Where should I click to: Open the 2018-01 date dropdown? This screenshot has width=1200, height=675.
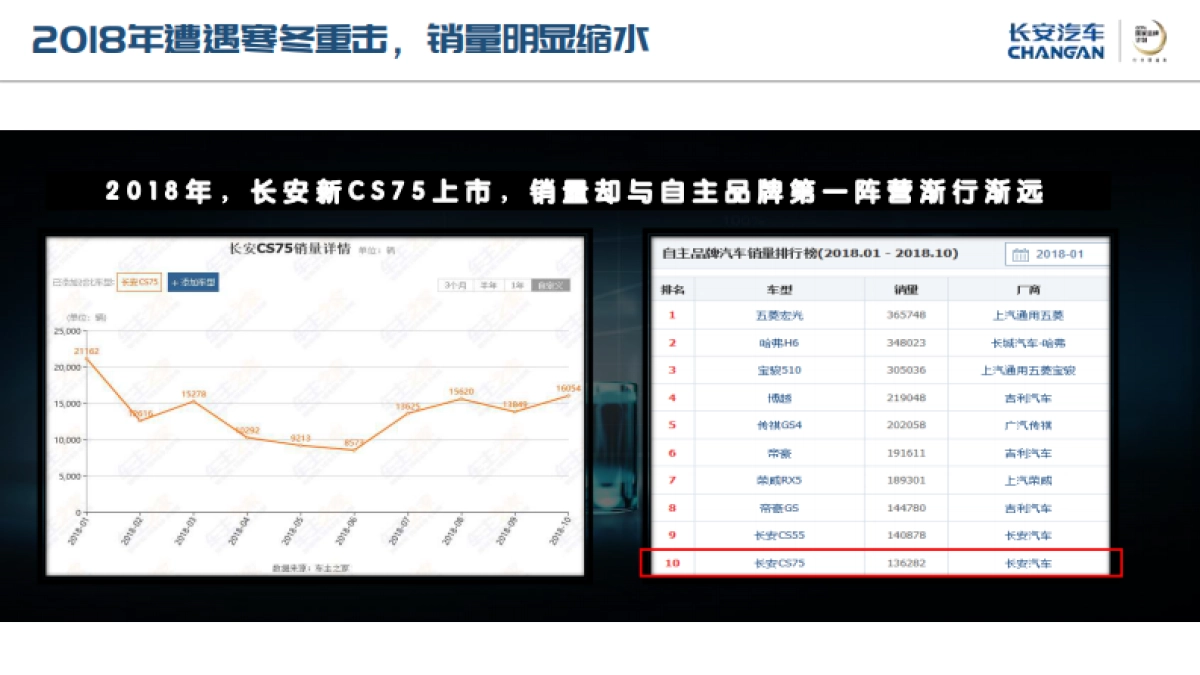pos(1062,253)
